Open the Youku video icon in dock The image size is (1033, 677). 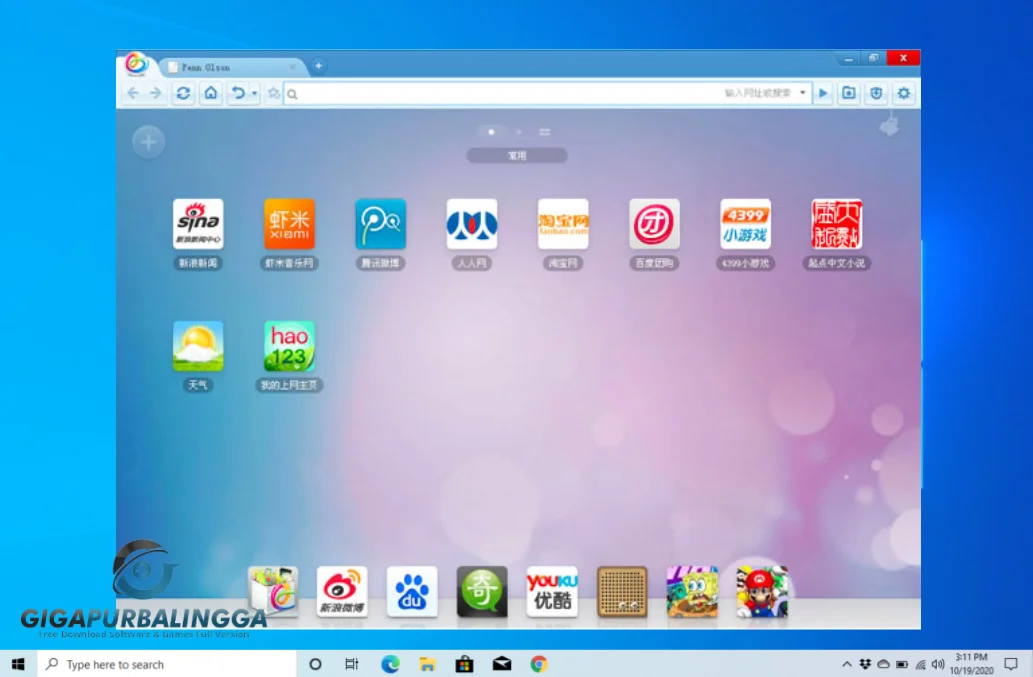[551, 590]
